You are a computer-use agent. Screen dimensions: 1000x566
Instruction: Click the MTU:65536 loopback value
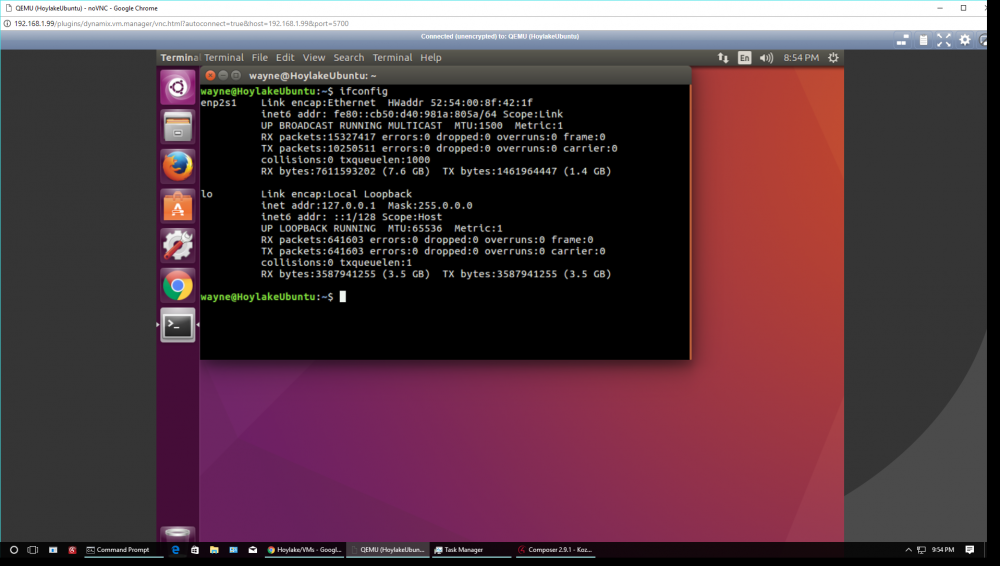tap(415, 228)
